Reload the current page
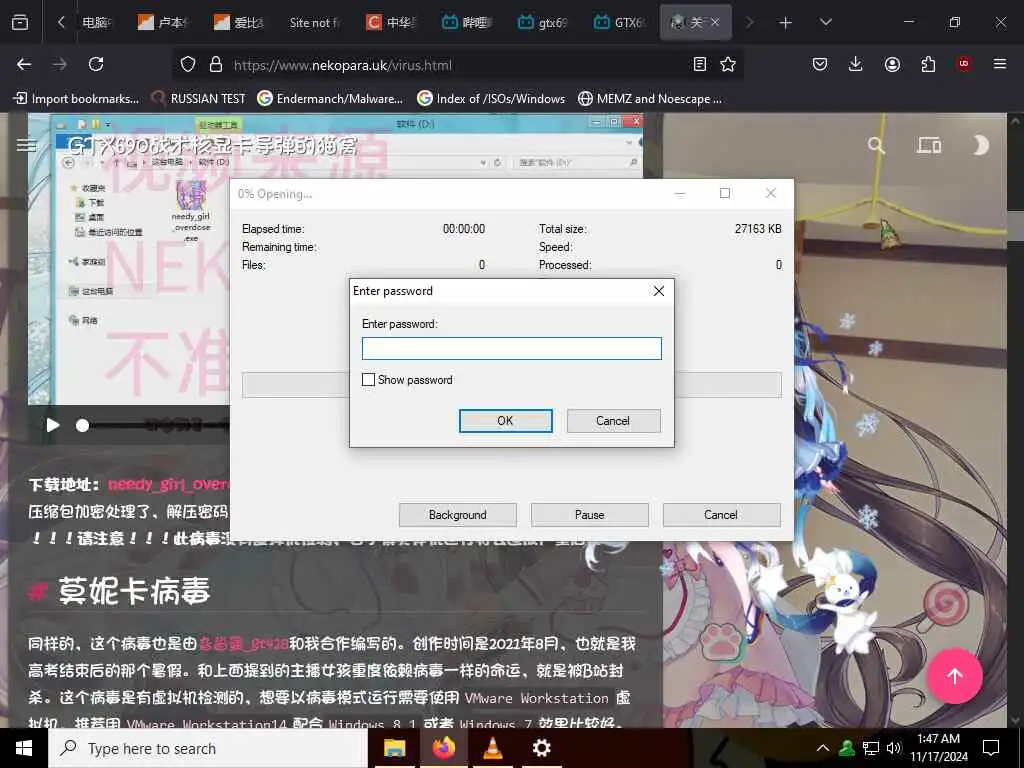This screenshot has width=1024, height=768. 96,64
